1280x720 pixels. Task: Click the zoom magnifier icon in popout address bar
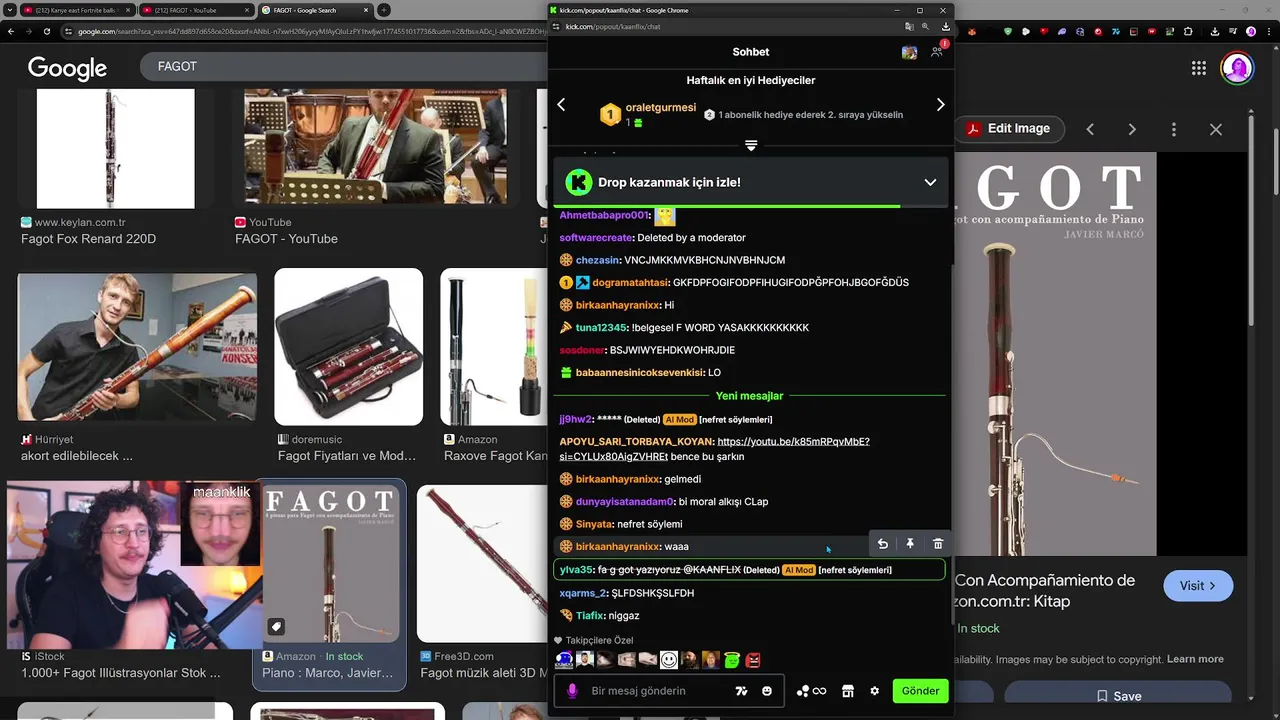[926, 27]
